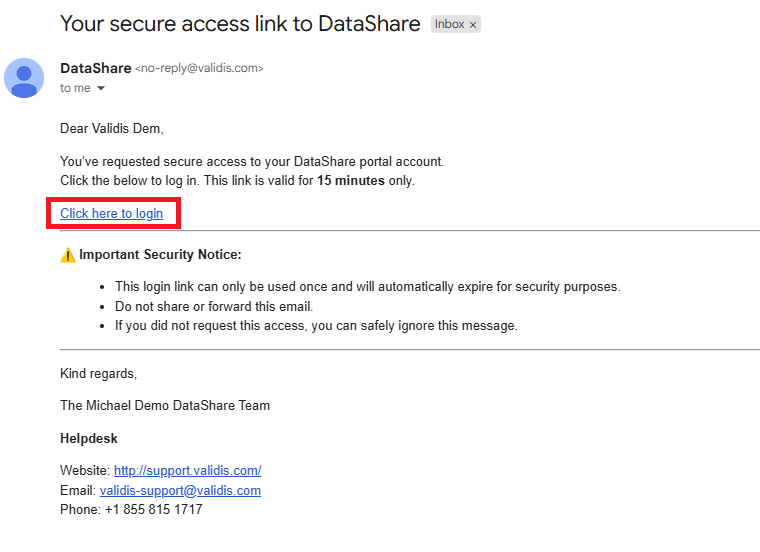Remove the Inbox label with its x
The height and width of the screenshot is (552, 760).
[473, 25]
